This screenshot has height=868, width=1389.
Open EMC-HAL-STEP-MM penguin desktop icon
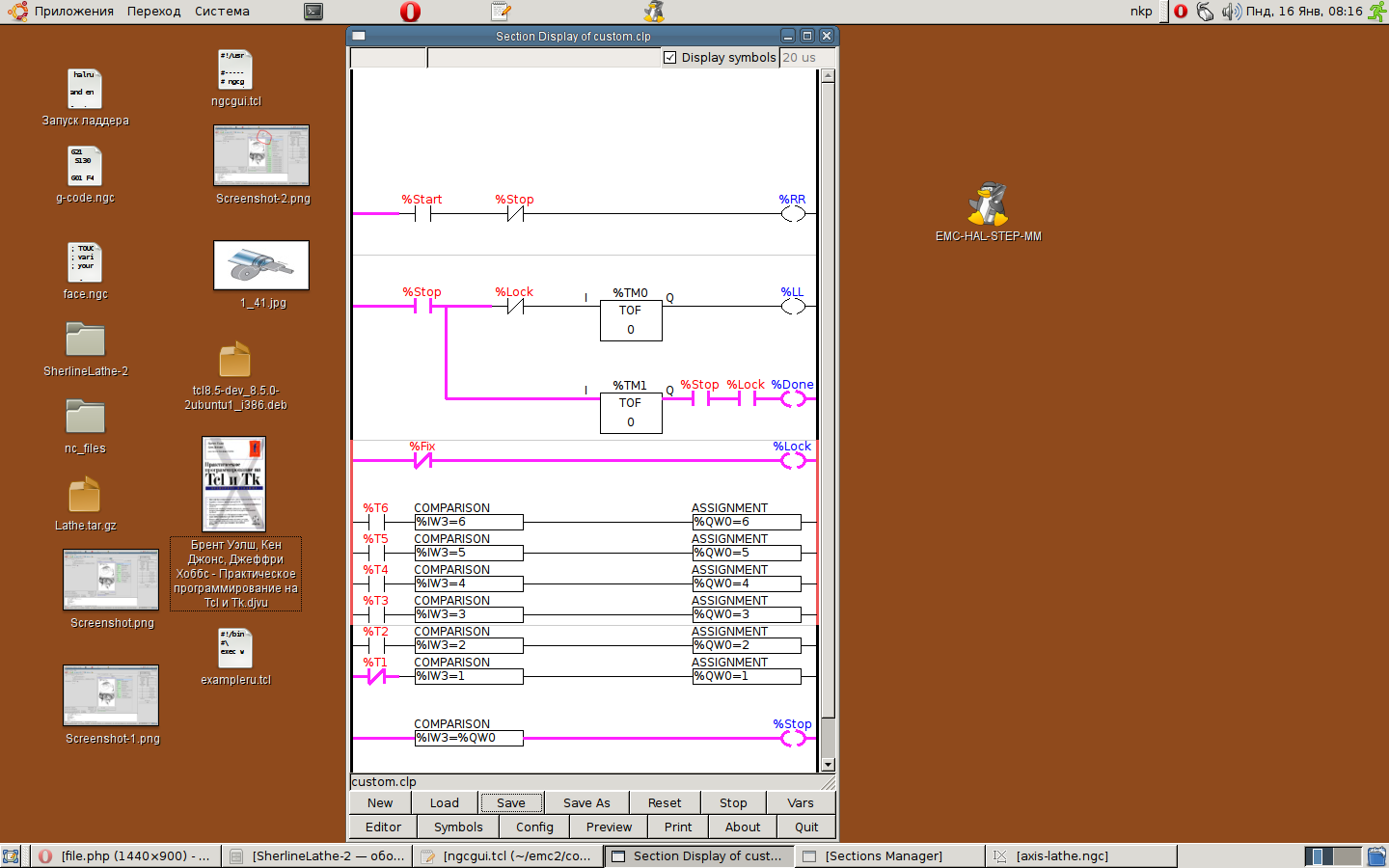(x=988, y=204)
